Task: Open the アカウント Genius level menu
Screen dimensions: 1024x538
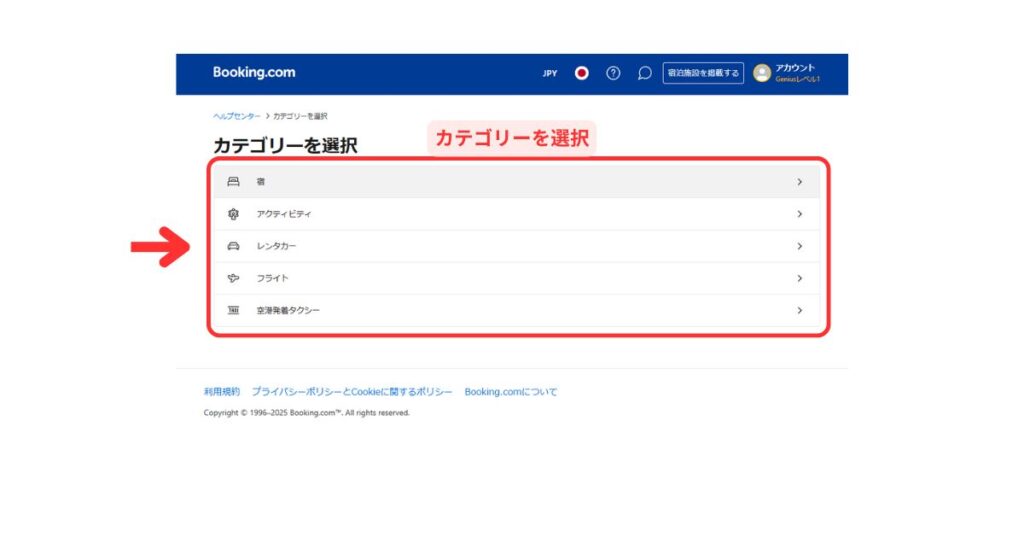Action: 797,73
